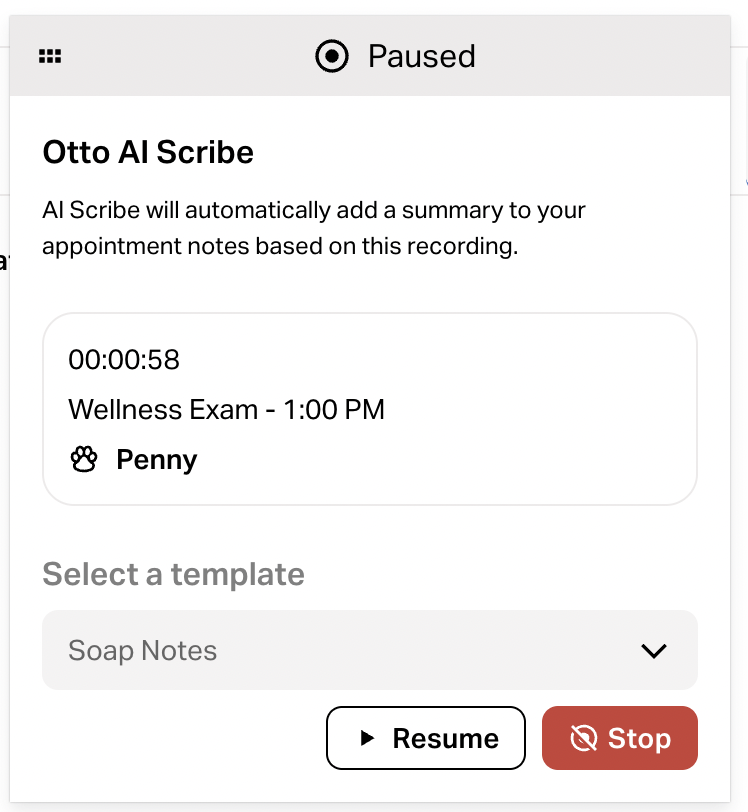Select the Wellness Exam - 1:00 PM text
The height and width of the screenshot is (812, 748).
coord(226,409)
